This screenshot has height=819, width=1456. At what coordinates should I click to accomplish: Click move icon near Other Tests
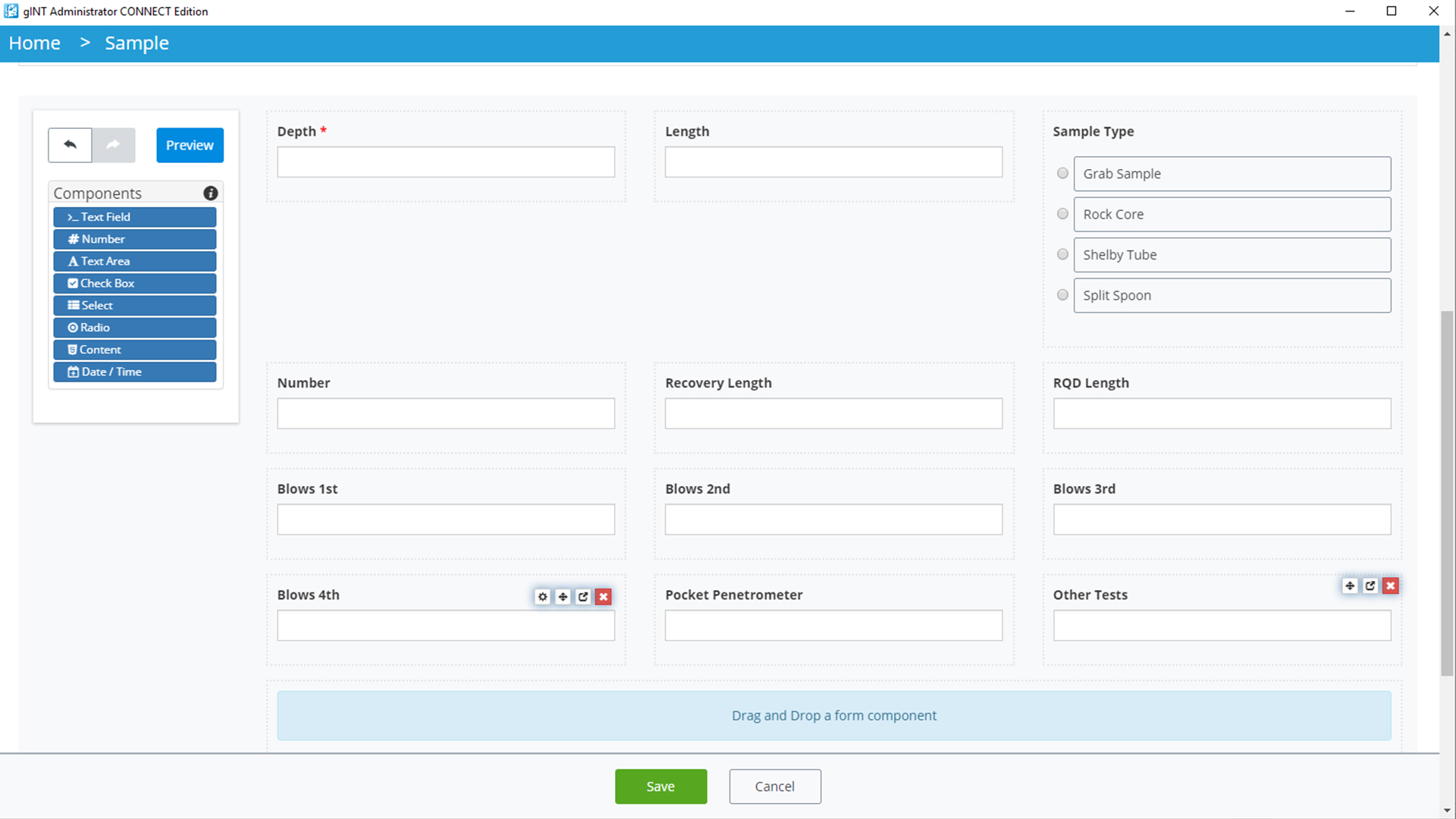click(x=1350, y=585)
